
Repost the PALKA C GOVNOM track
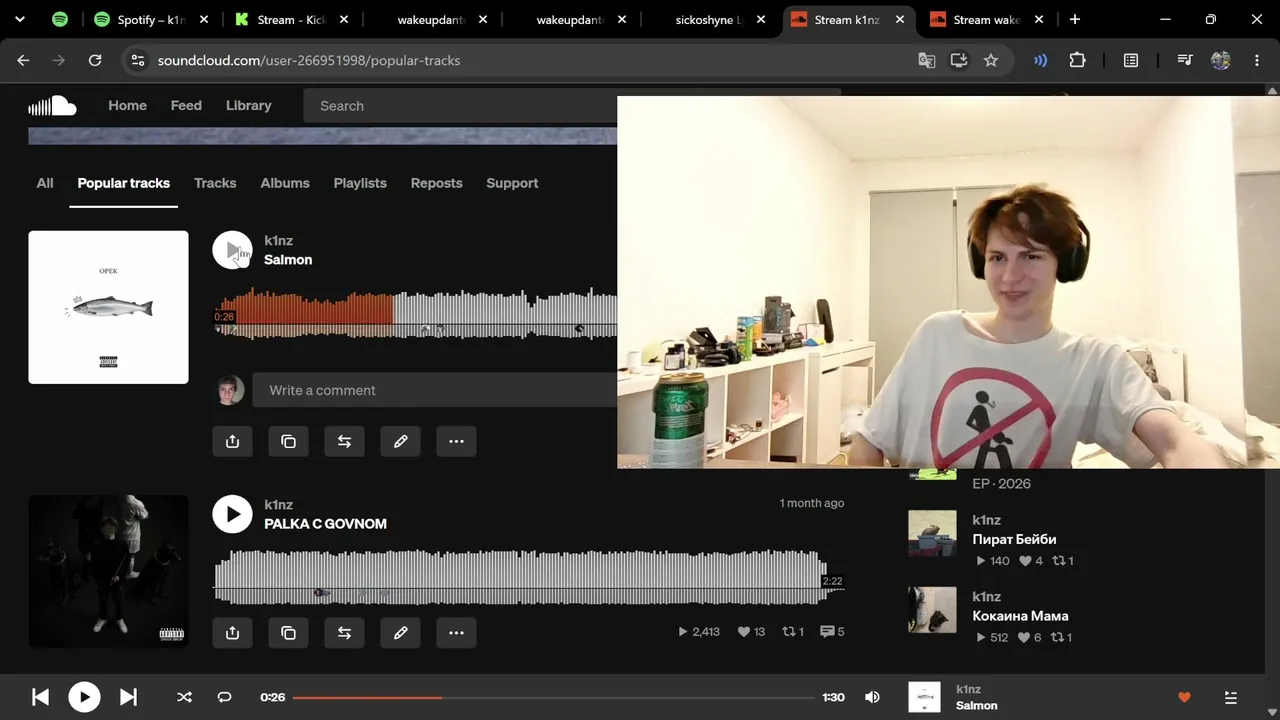pos(345,632)
